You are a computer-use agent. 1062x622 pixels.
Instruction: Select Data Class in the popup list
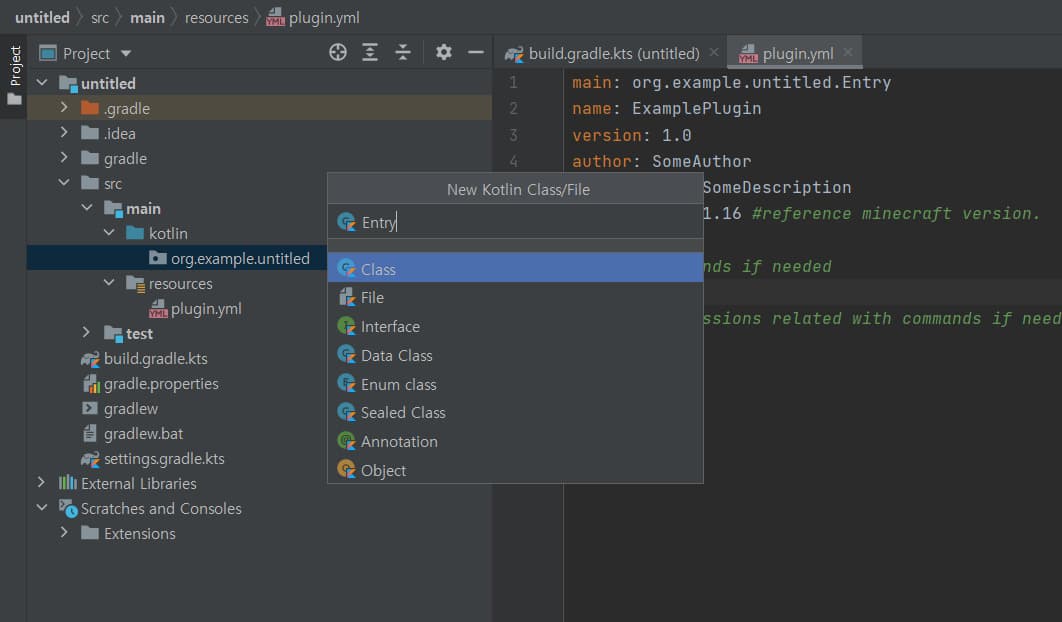pos(396,355)
